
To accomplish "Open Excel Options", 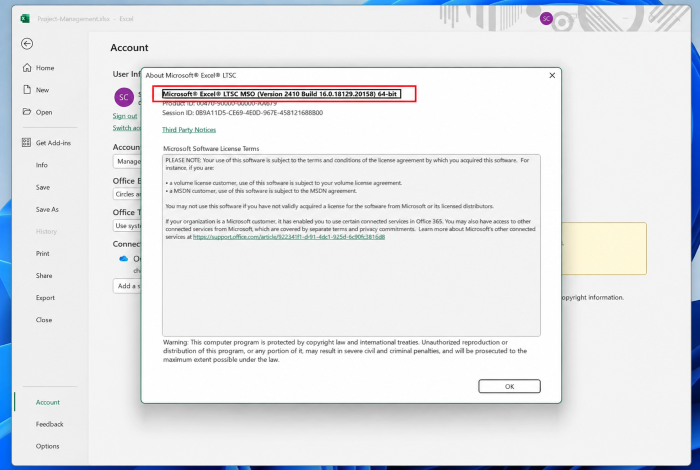I will click(x=47, y=446).
